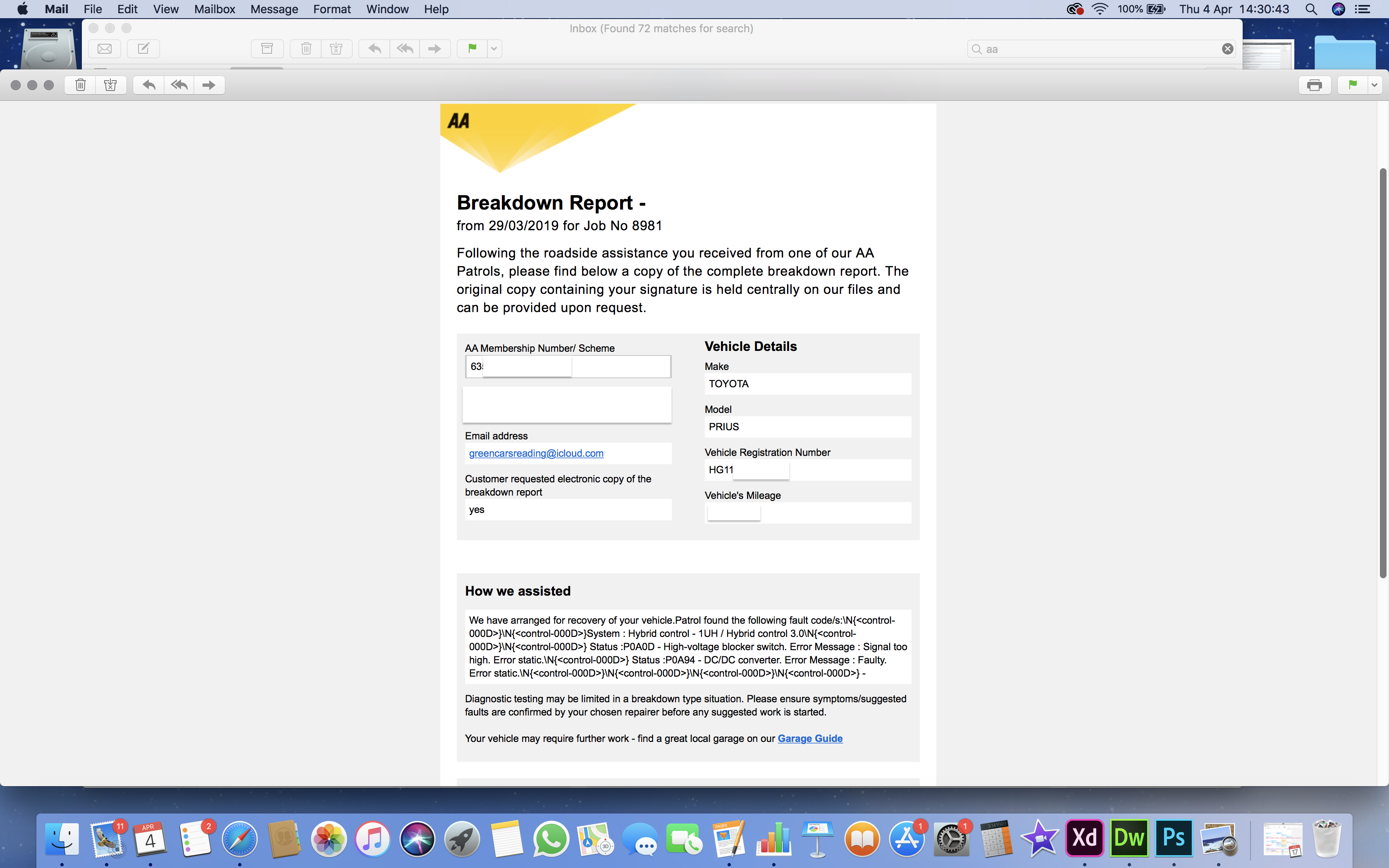This screenshot has height=868, width=1389.
Task: Open Adobe XD from the Dock
Action: click(x=1084, y=839)
